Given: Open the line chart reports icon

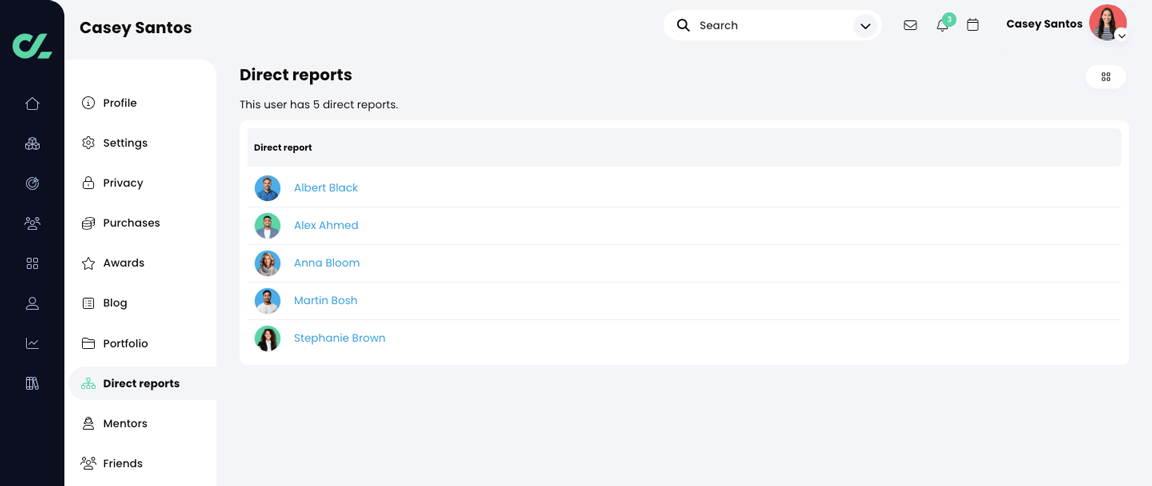Looking at the screenshot, I should (32, 343).
